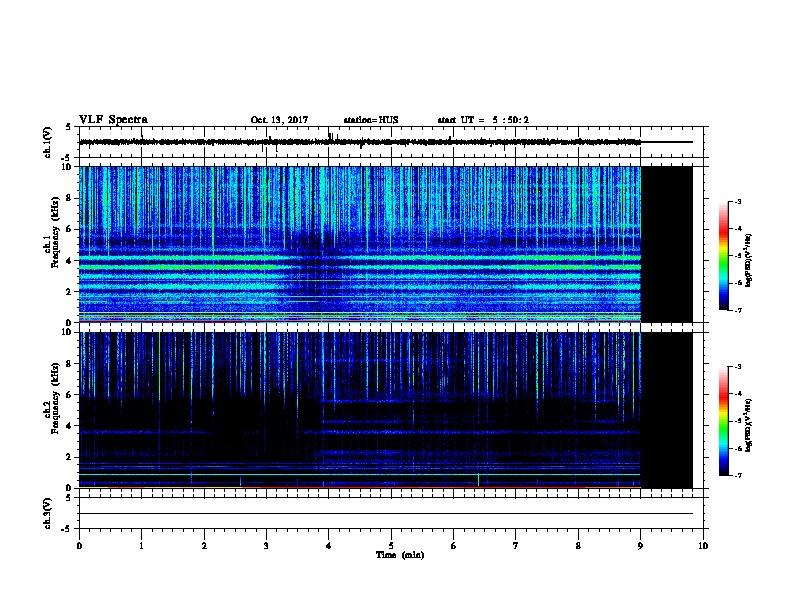Click the time axis tick label "3"

point(266,546)
